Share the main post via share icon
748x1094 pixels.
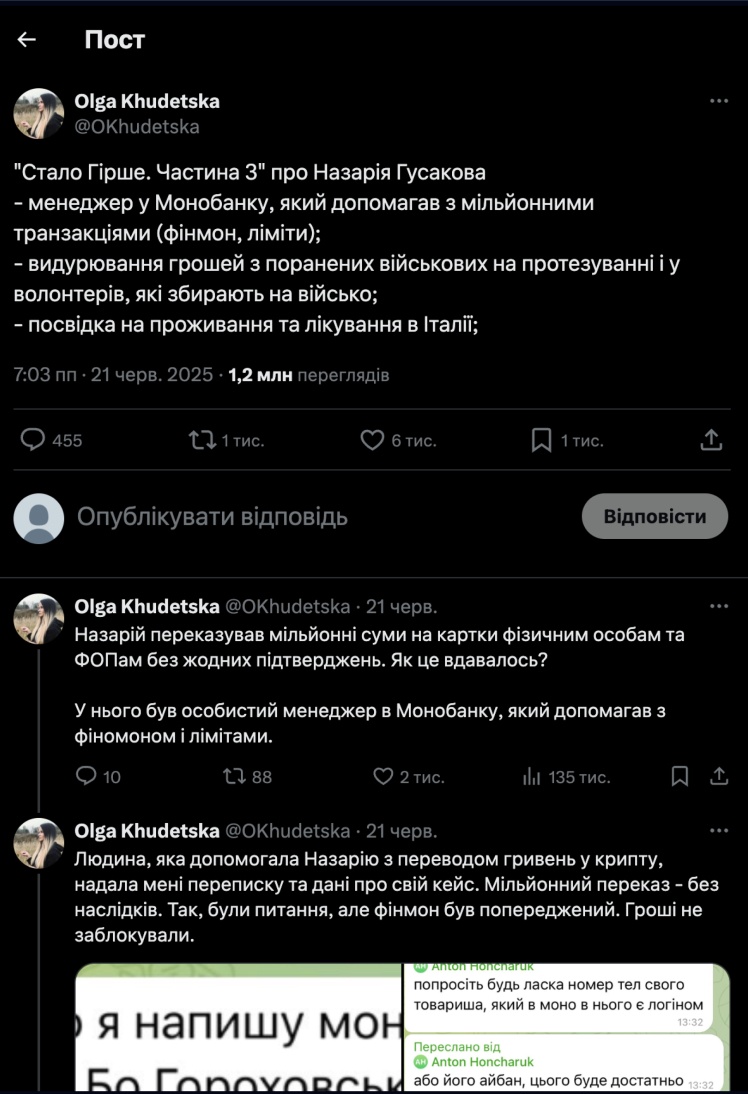point(711,440)
